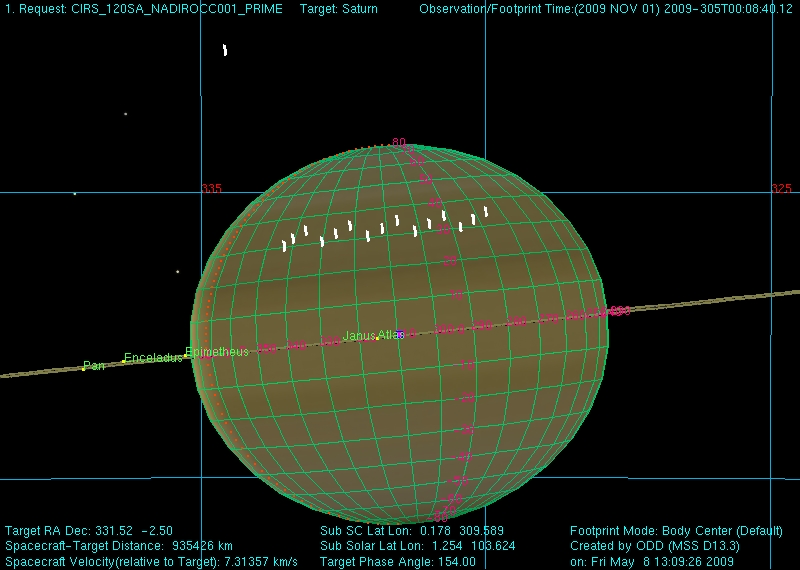Viewport: 800px width, 570px height.
Task: Click the 325 right ascension grid label
Action: 781,189
